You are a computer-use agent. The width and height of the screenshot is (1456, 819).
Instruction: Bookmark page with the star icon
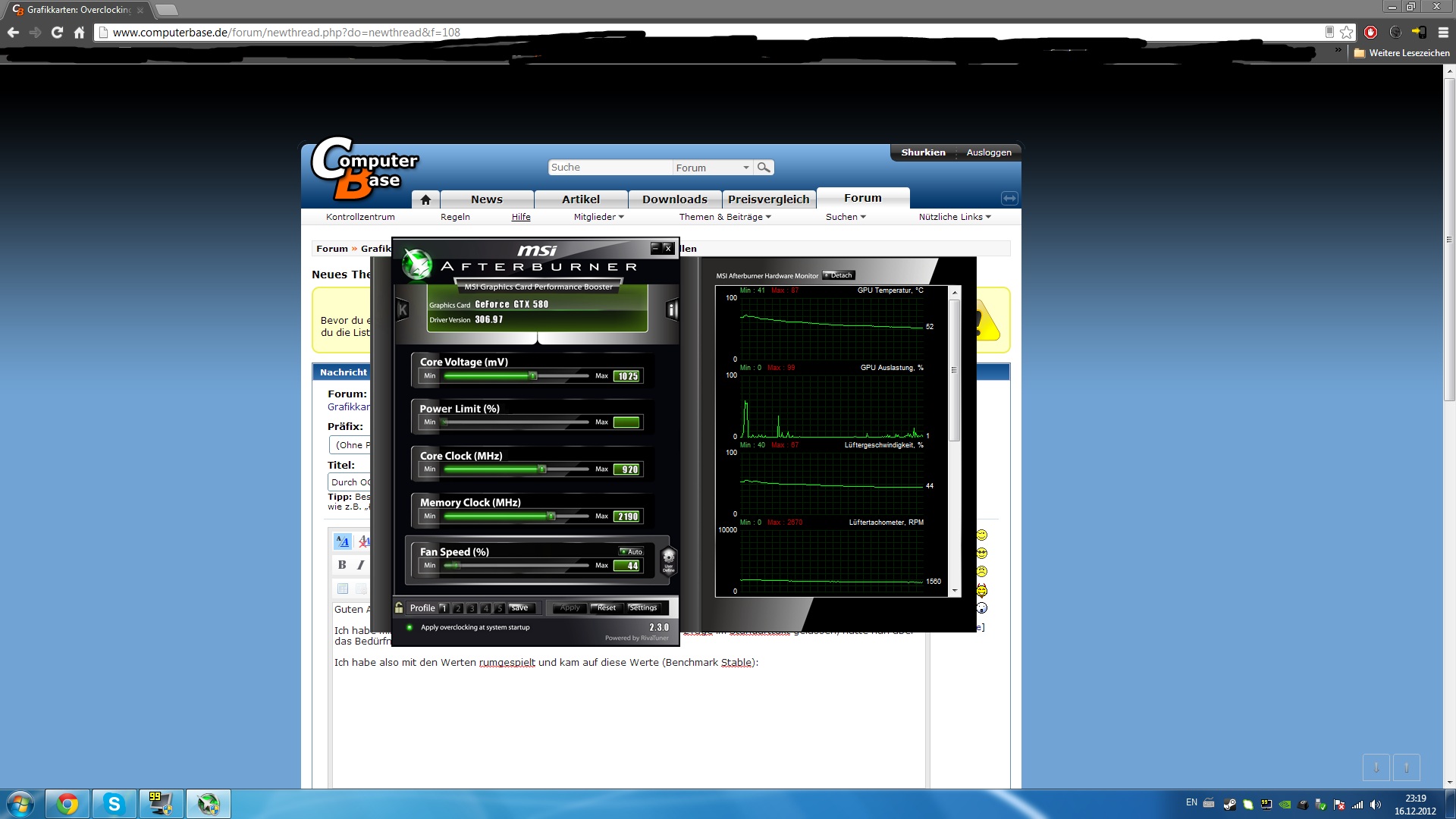point(1346,32)
